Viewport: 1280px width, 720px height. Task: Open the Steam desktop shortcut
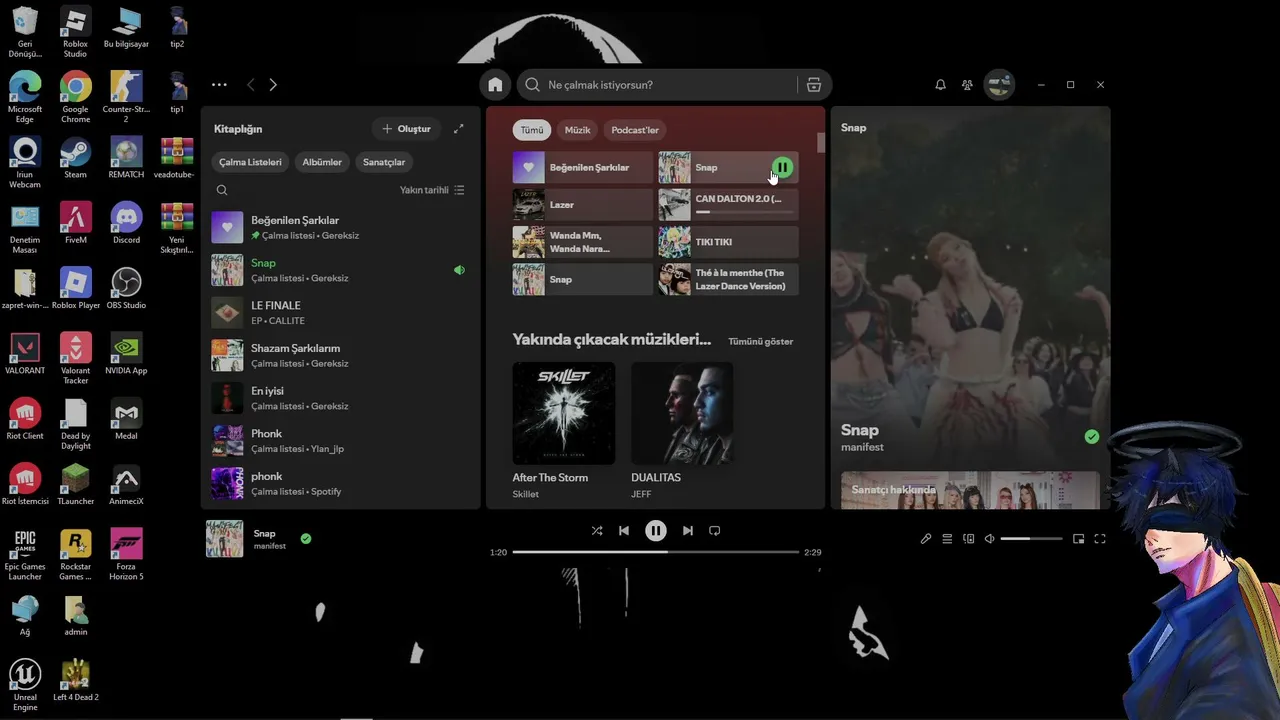(x=75, y=158)
